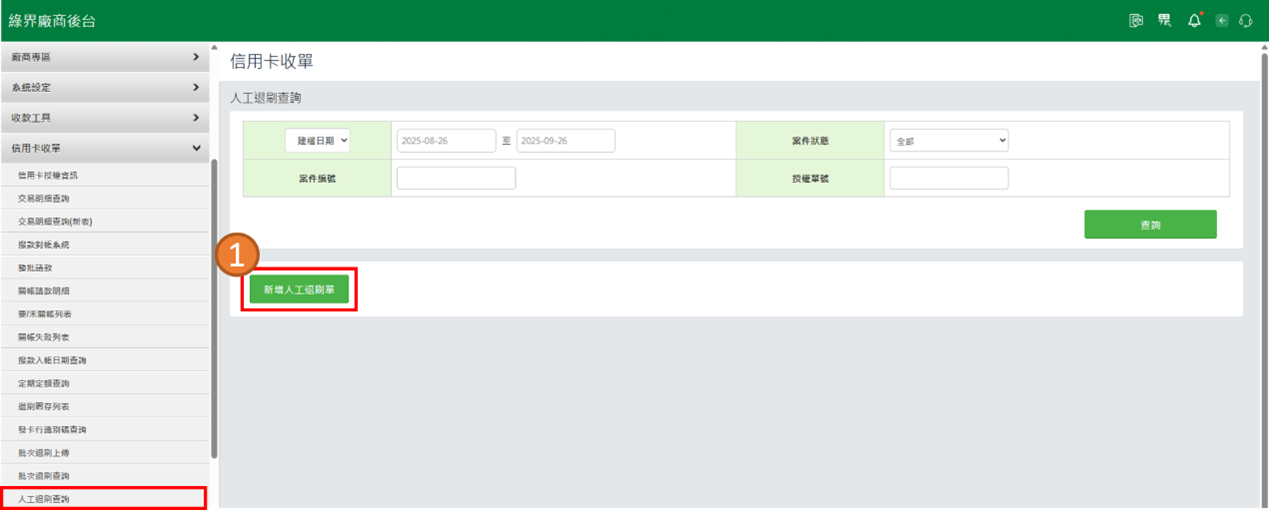1269x510 pixels.
Task: Open customer support headset icon
Action: tap(1246, 21)
